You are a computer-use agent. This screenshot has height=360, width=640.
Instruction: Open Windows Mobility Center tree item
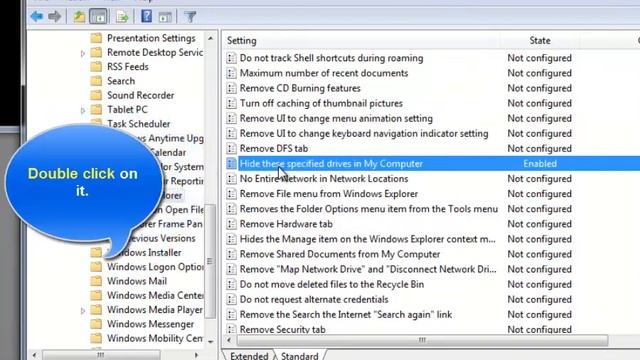click(155, 338)
